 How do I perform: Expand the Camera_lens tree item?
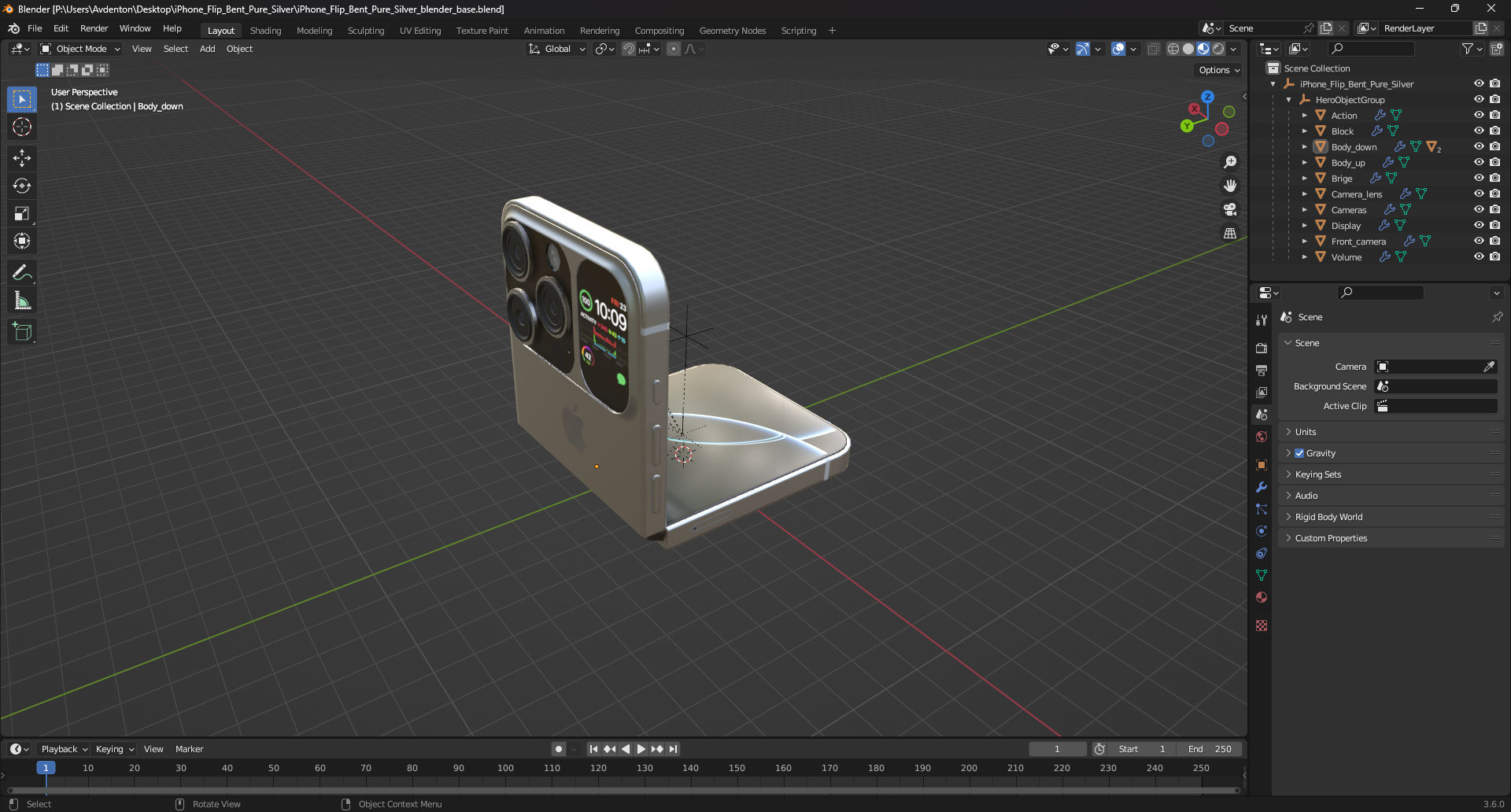click(x=1304, y=194)
